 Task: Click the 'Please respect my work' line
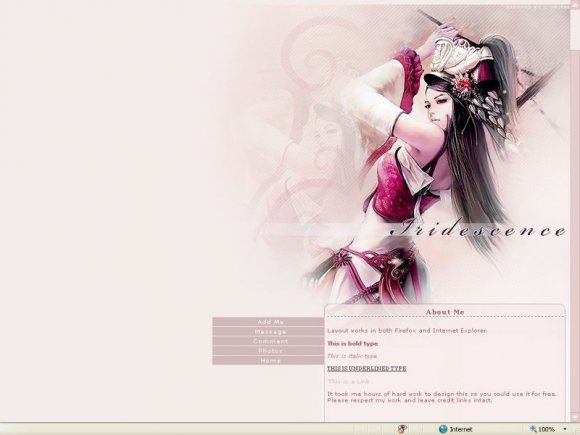409,401
